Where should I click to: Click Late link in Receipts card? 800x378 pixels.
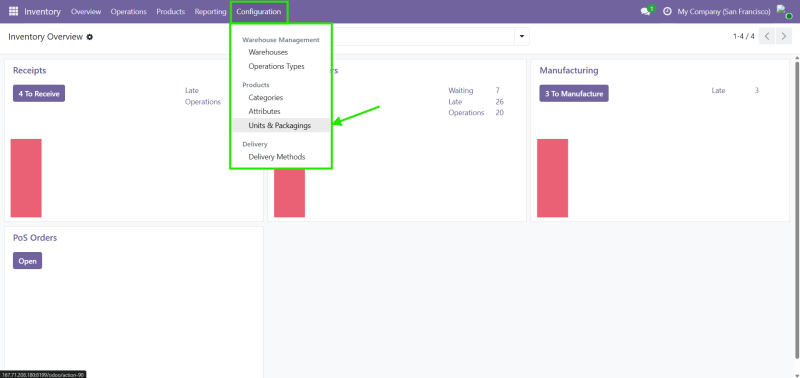pyautogui.click(x=192, y=90)
